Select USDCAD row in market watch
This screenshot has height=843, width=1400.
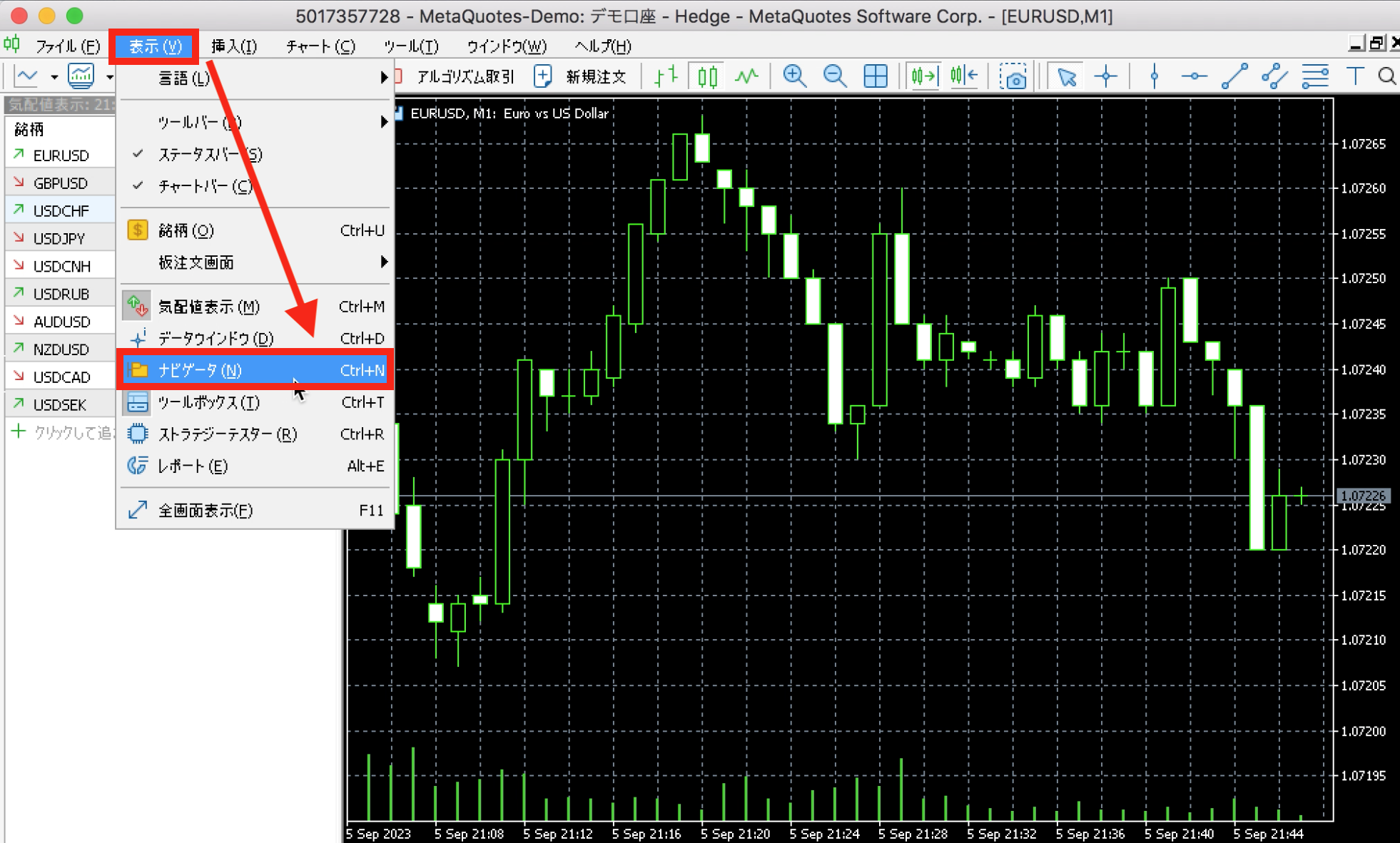[60, 377]
